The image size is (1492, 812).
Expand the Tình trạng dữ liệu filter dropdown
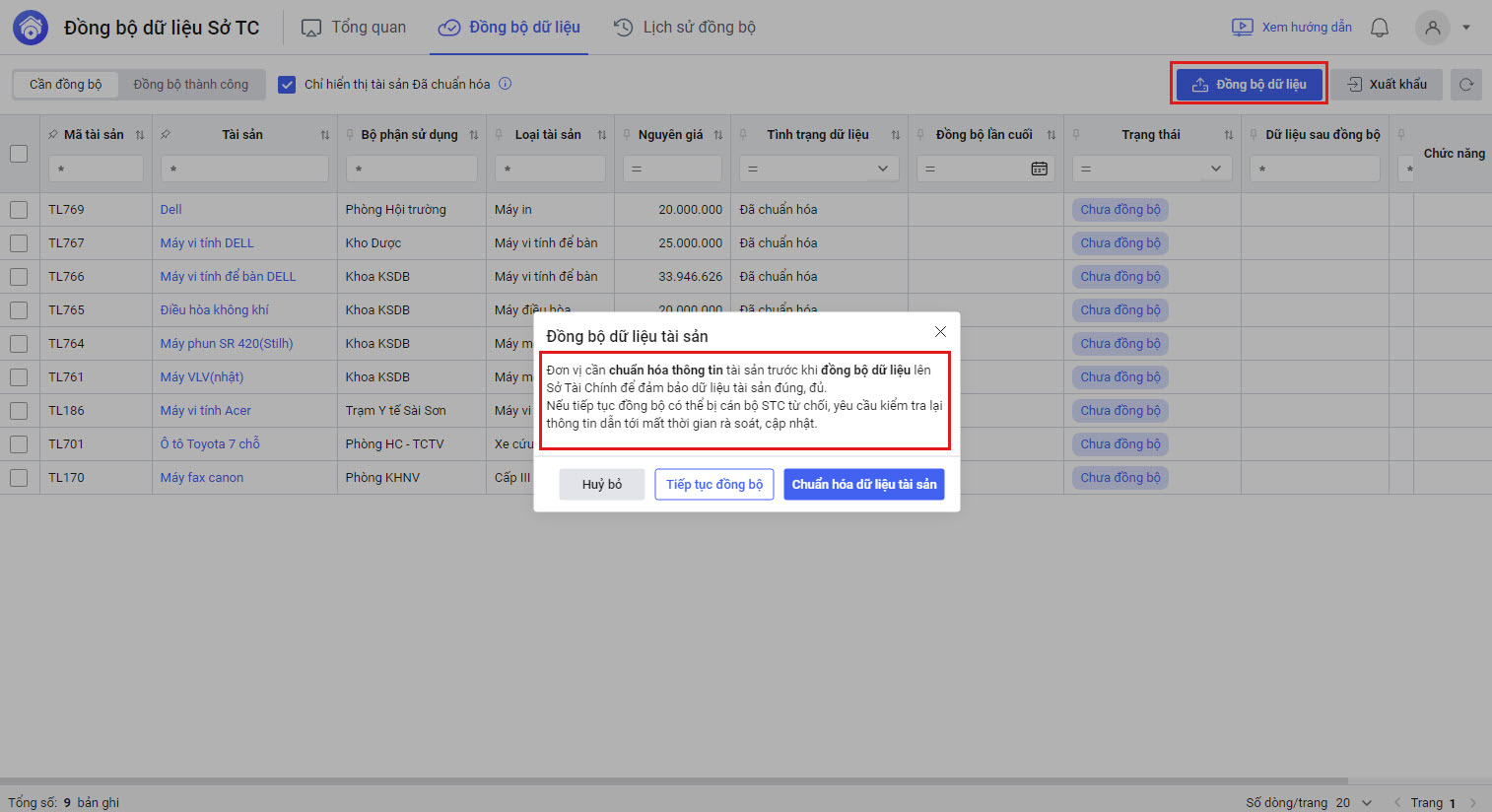pos(882,169)
